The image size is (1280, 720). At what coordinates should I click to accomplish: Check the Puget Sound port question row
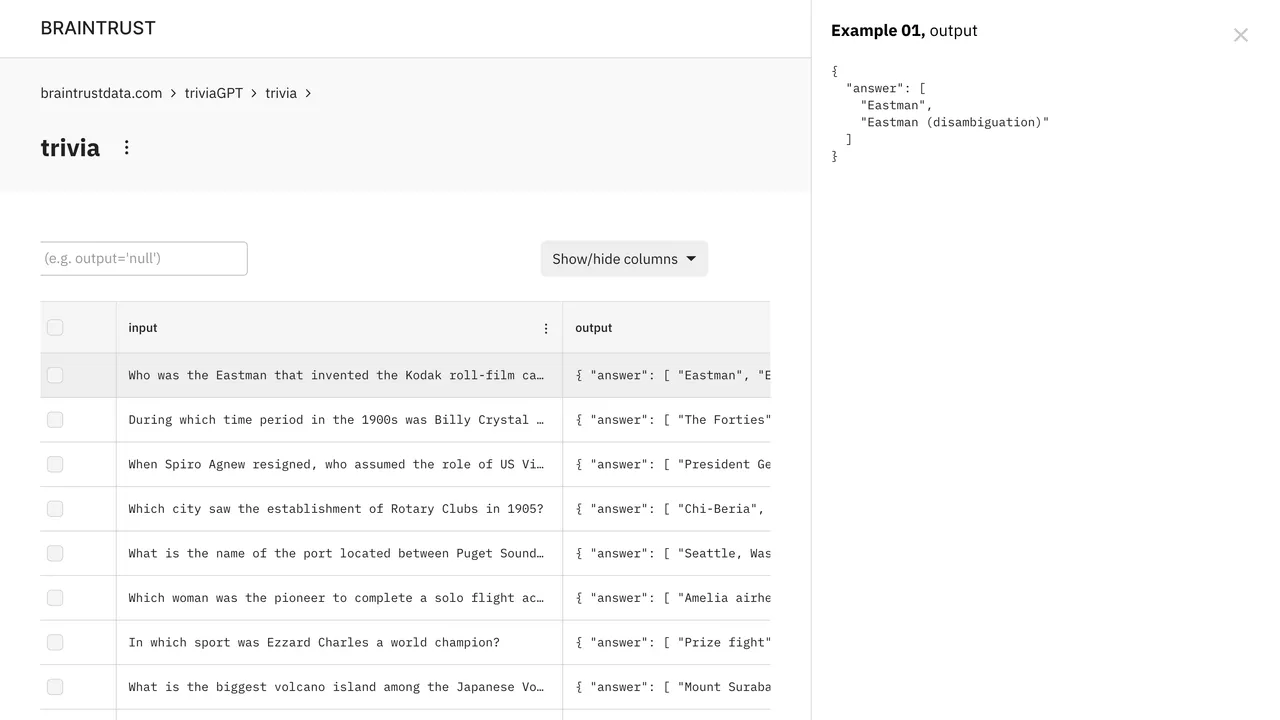point(55,553)
